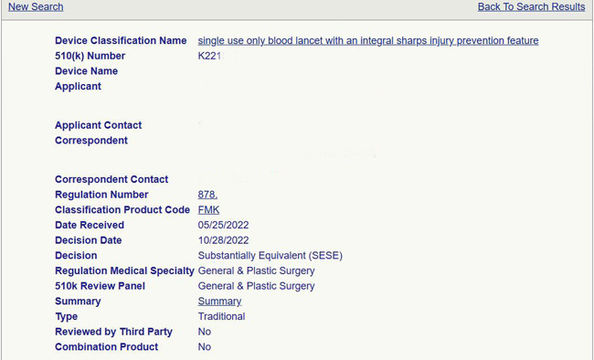The height and width of the screenshot is (360, 594).
Task: Open the single use only blood lancet classification link
Action: coord(368,41)
